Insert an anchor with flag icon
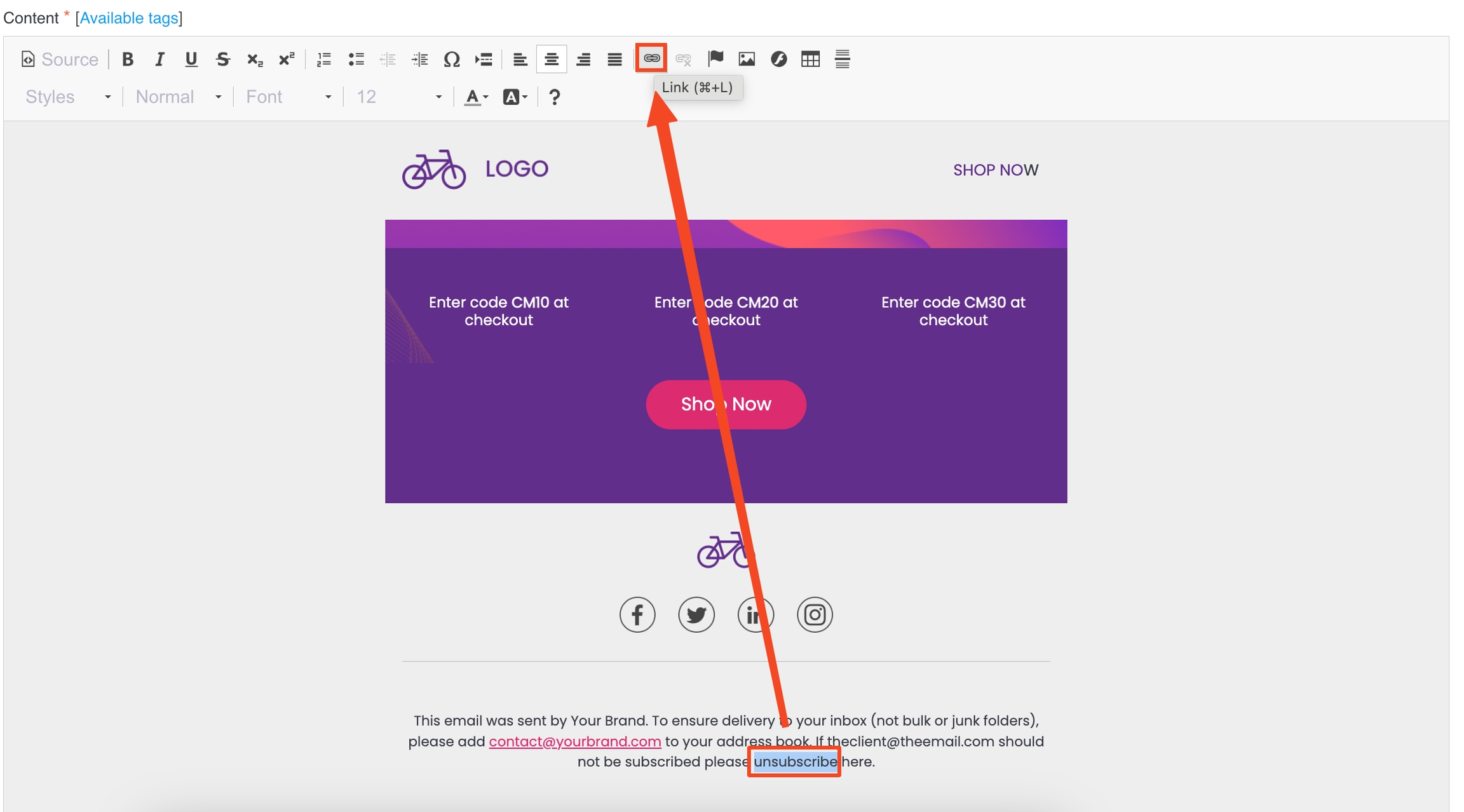The width and height of the screenshot is (1464, 812). coord(715,58)
